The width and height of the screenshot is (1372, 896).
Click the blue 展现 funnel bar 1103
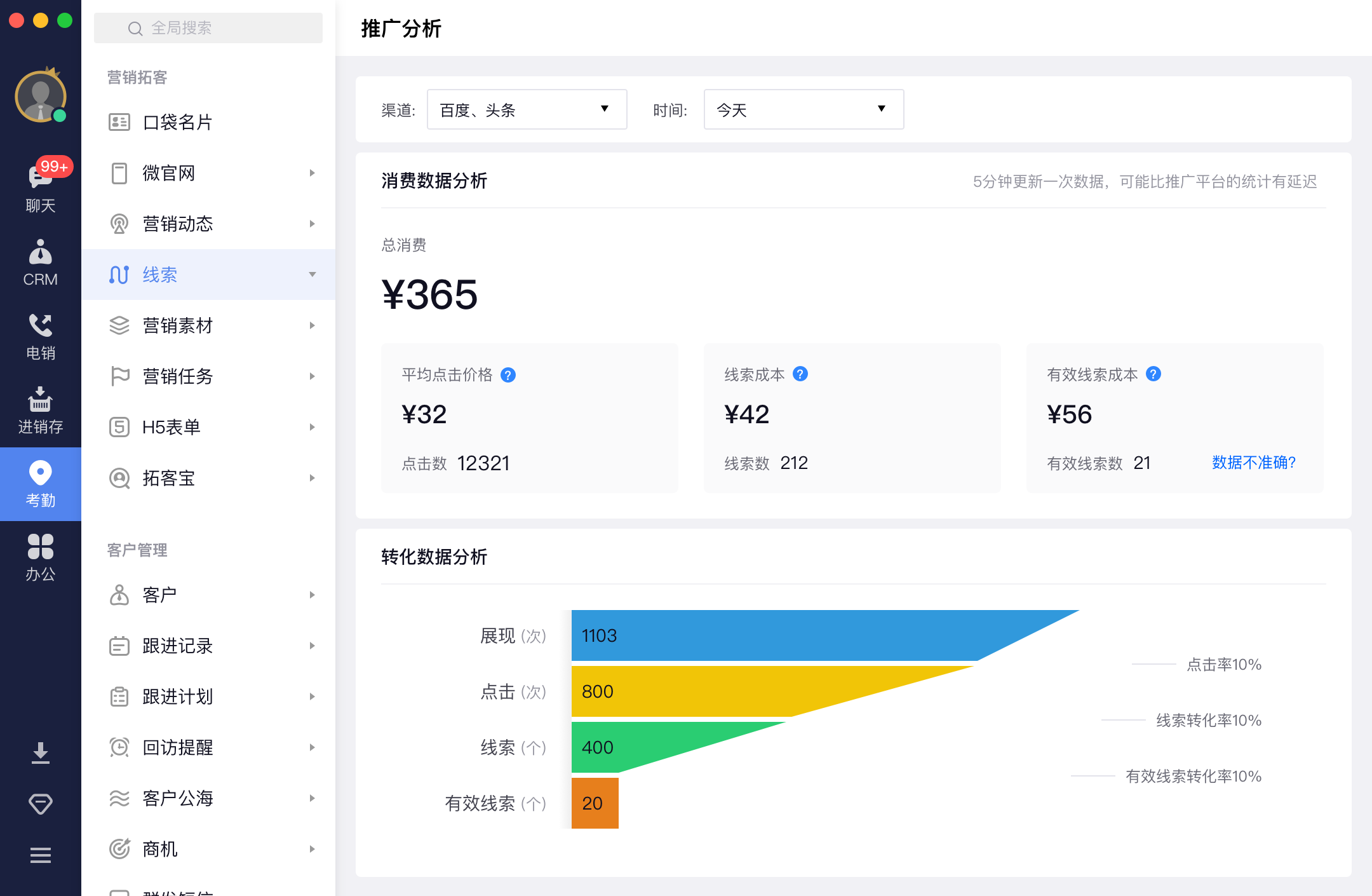762,635
